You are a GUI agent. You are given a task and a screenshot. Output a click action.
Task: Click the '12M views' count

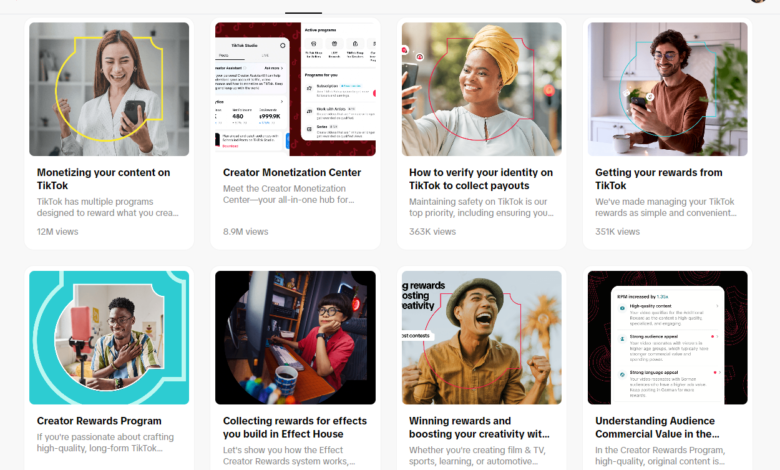(57, 232)
